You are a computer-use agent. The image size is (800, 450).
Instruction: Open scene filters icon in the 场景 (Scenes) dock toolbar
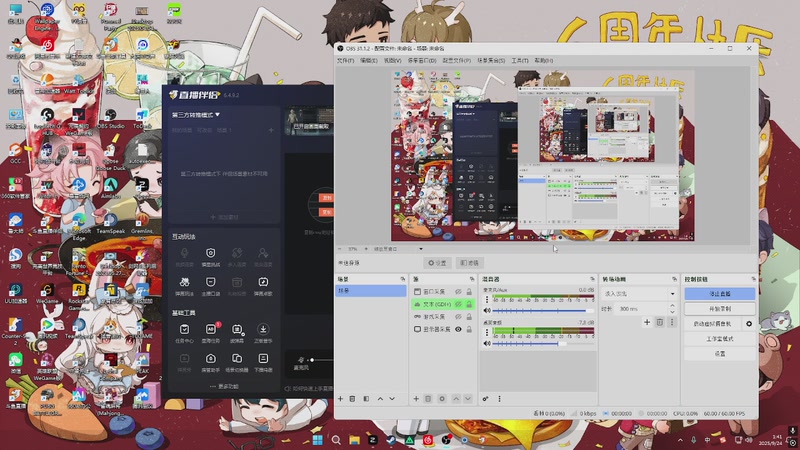366,398
